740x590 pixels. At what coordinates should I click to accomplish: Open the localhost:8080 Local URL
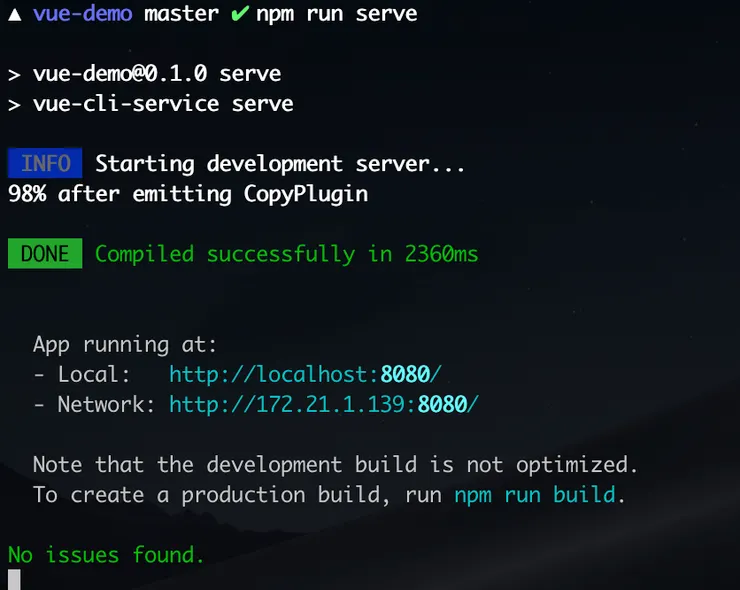pos(305,375)
